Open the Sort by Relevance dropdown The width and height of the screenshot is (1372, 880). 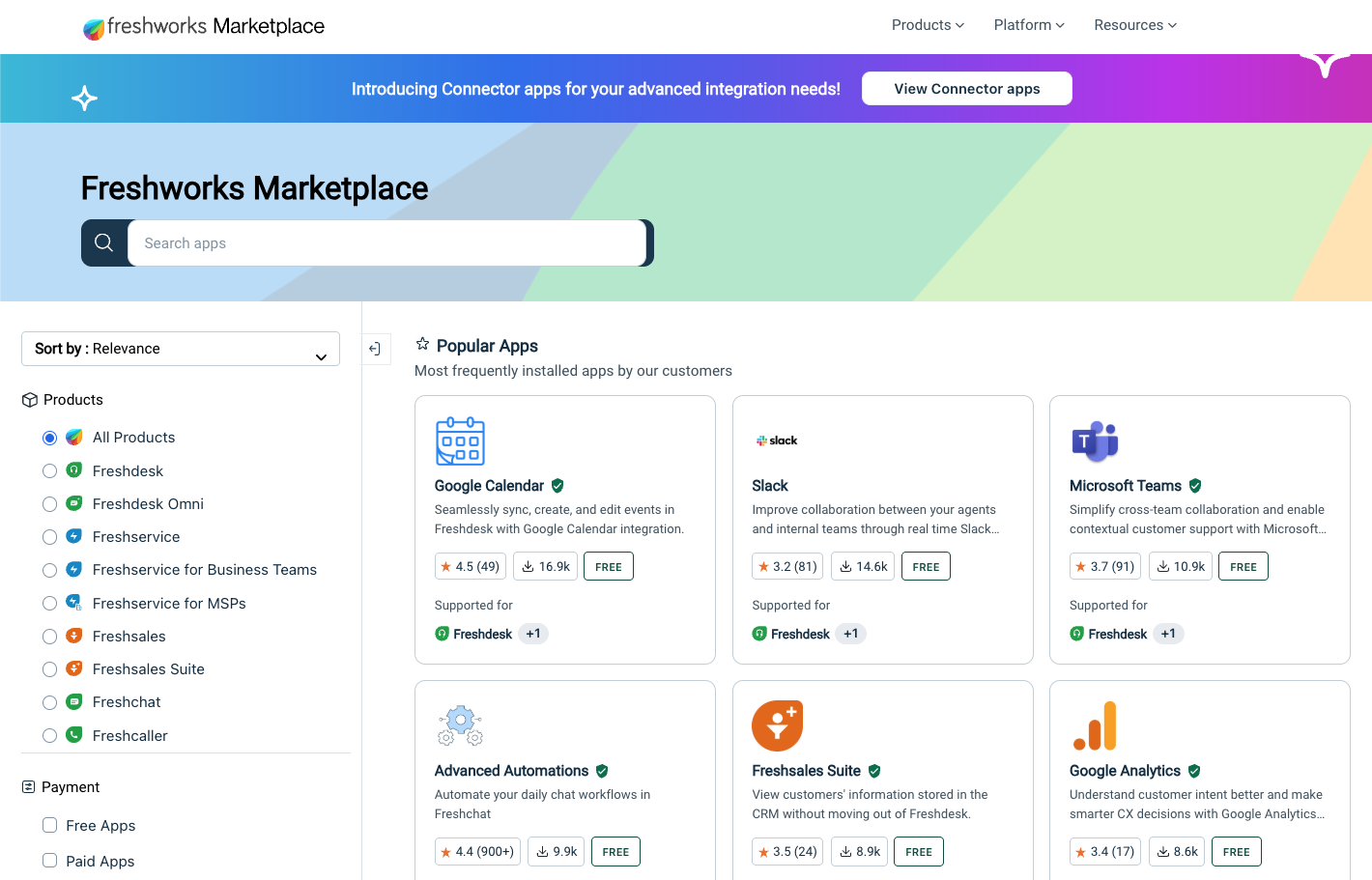pos(180,348)
